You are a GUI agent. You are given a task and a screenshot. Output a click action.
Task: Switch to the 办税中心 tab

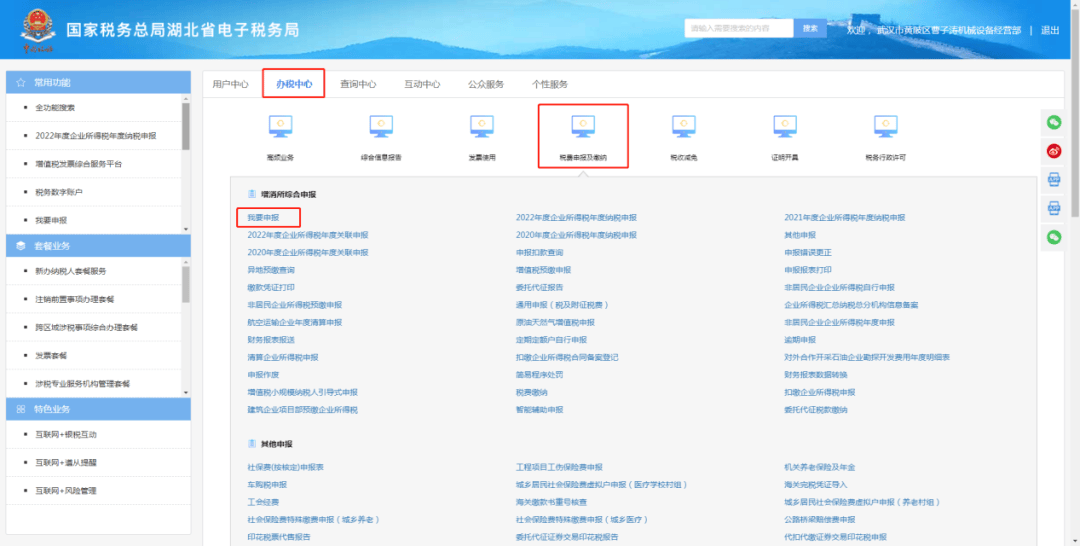point(294,84)
